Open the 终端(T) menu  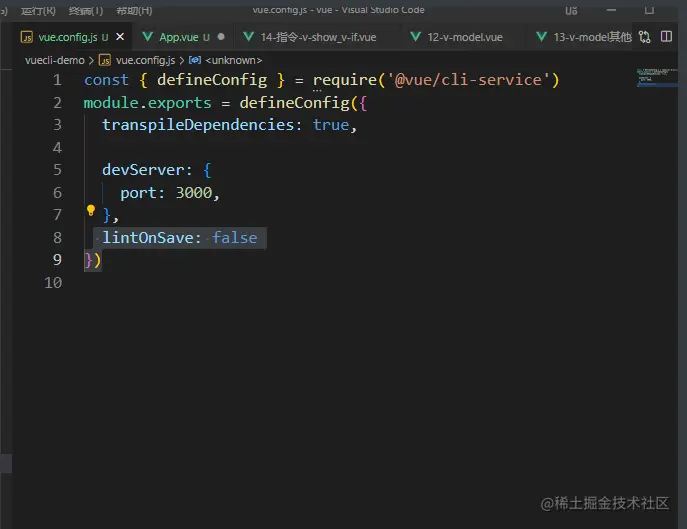[86, 10]
